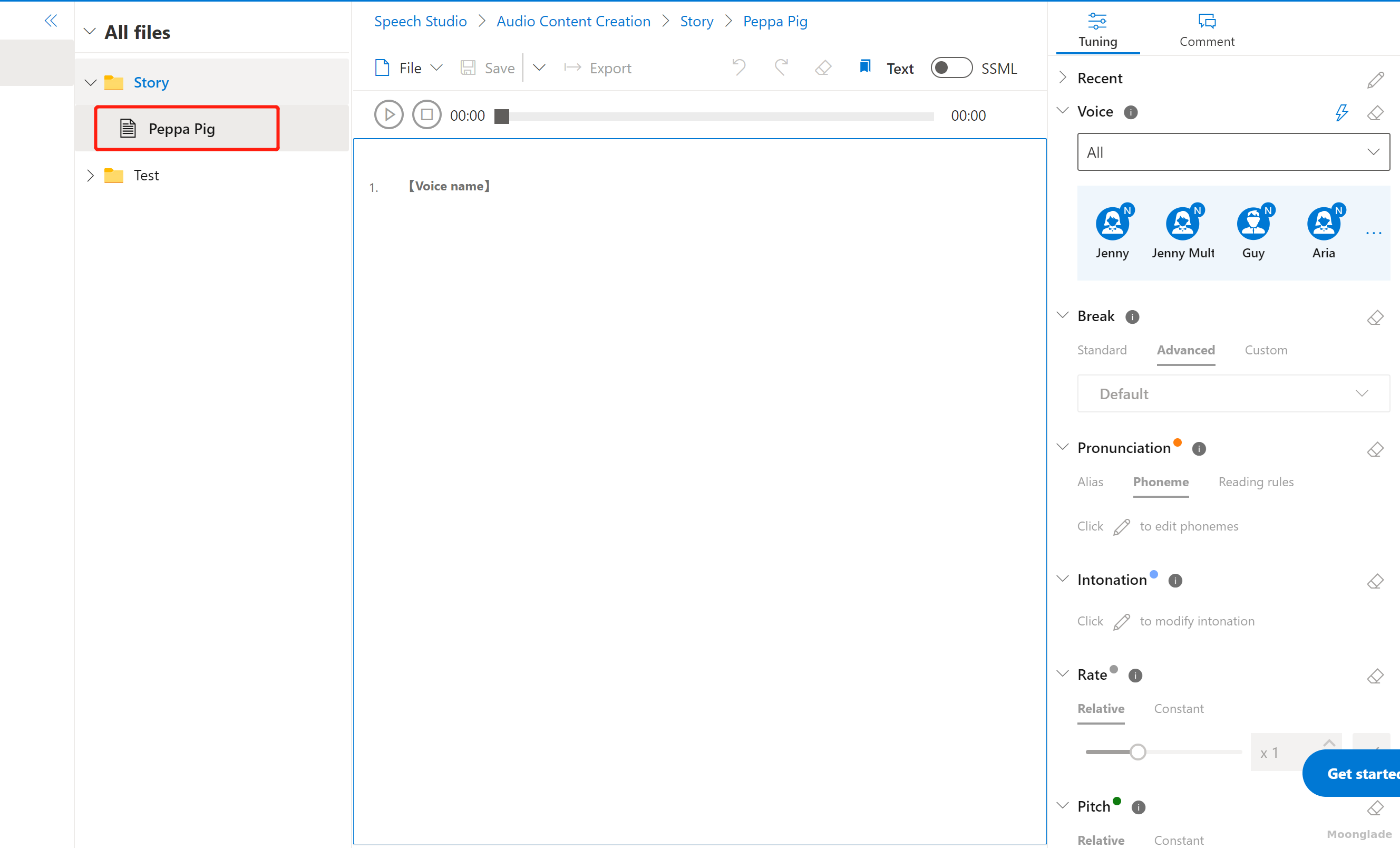Screen dimensions: 1400x848
Task: Click the audio progress slider handle
Action: (x=501, y=116)
